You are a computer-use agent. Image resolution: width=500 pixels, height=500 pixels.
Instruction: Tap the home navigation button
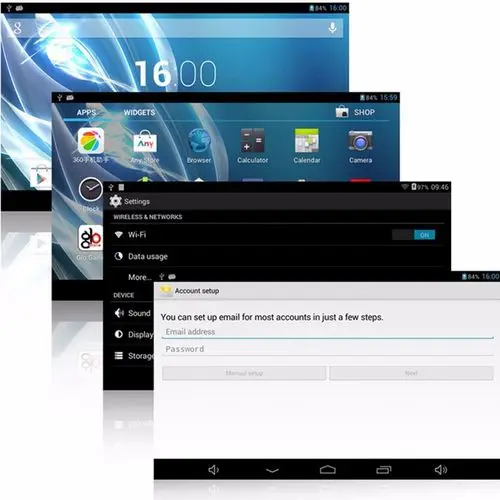328,470
